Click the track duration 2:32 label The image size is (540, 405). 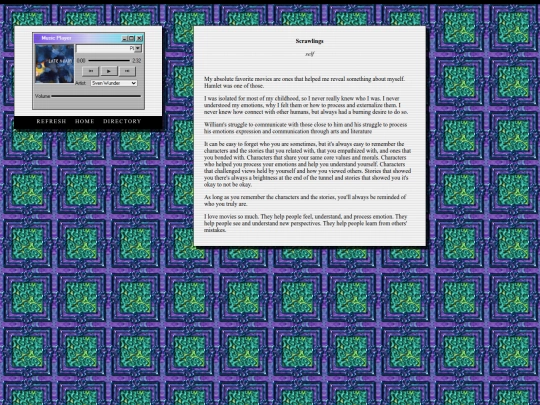tap(137, 61)
